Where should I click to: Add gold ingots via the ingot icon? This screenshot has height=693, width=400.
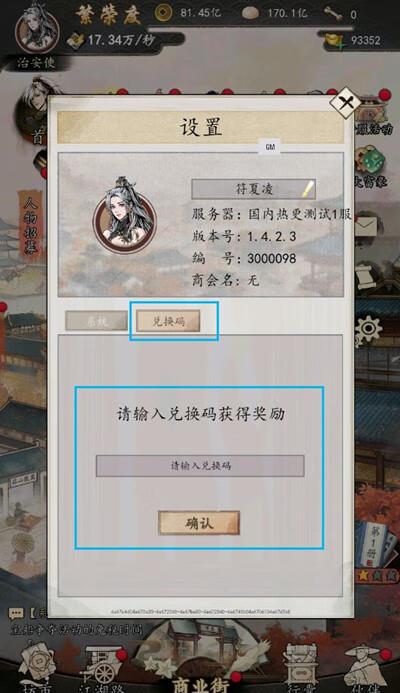(x=334, y=41)
